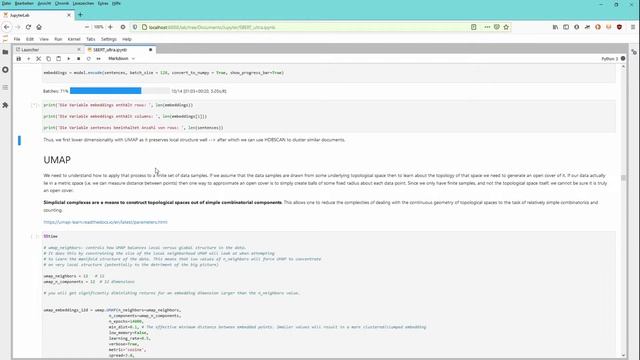Save the notebook with the save icon
Screen dimensions: 640x360
coord(18,59)
